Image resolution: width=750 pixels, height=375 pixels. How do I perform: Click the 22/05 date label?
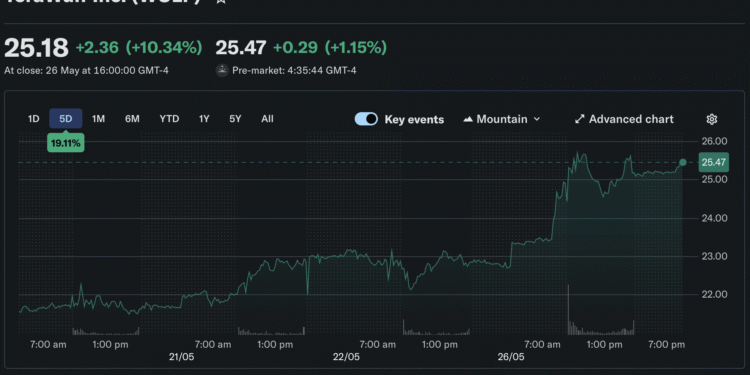346,357
